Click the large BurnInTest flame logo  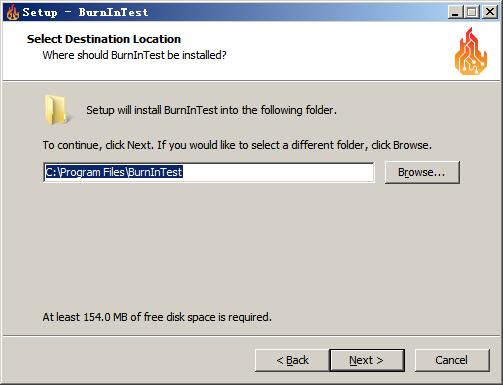[x=471, y=51]
